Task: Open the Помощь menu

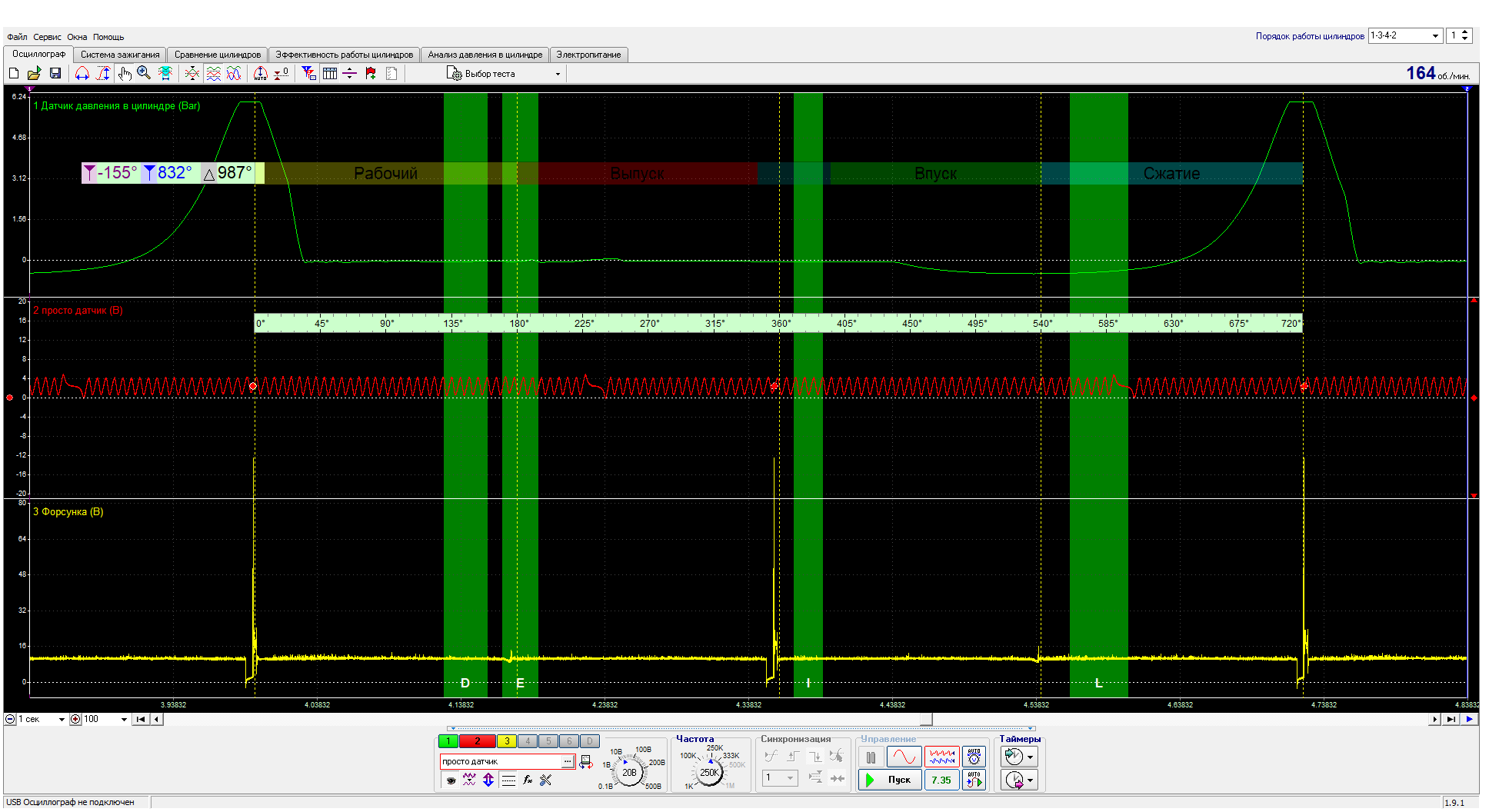Action: point(108,37)
